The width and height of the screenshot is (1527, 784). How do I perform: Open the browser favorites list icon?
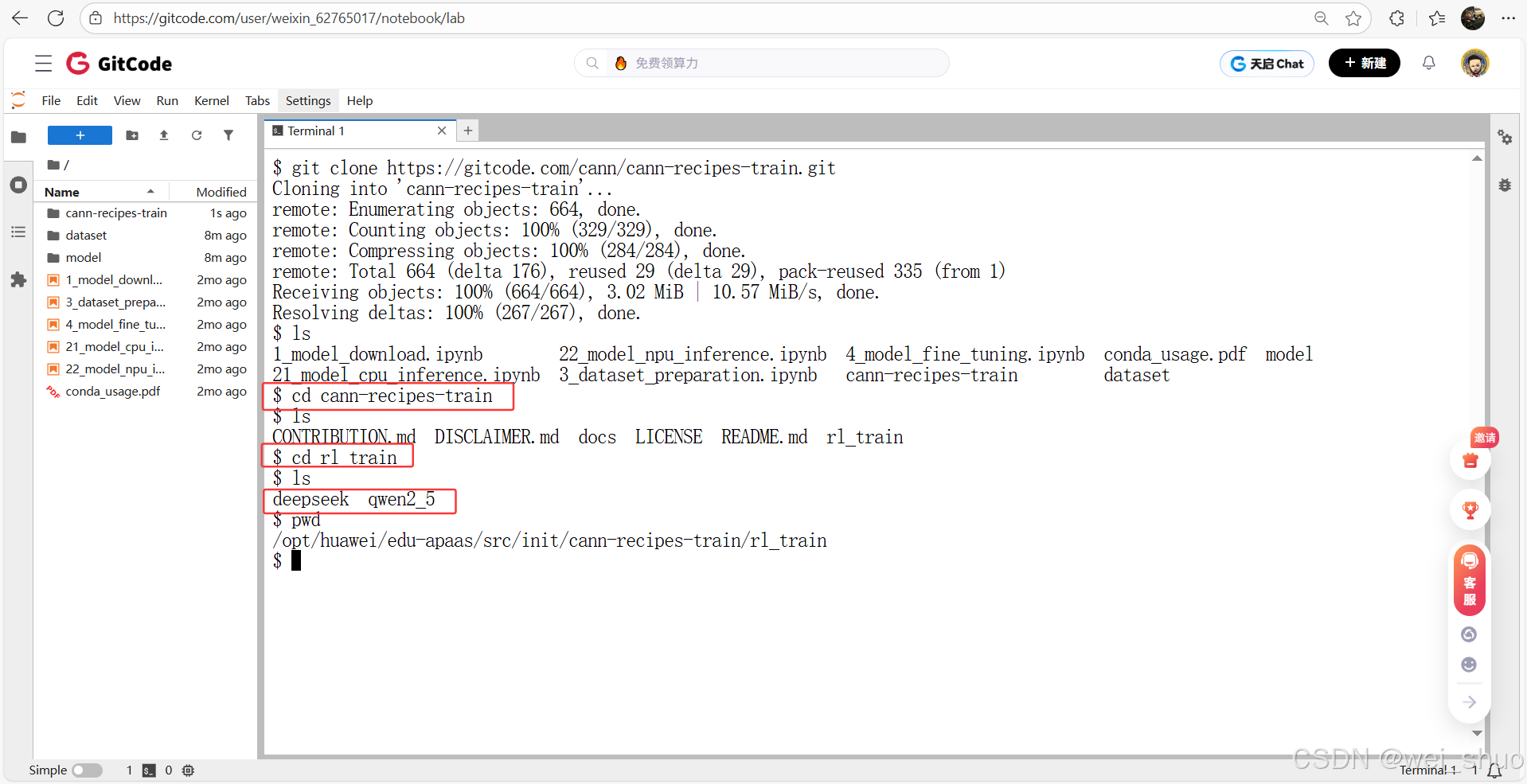tap(1437, 18)
